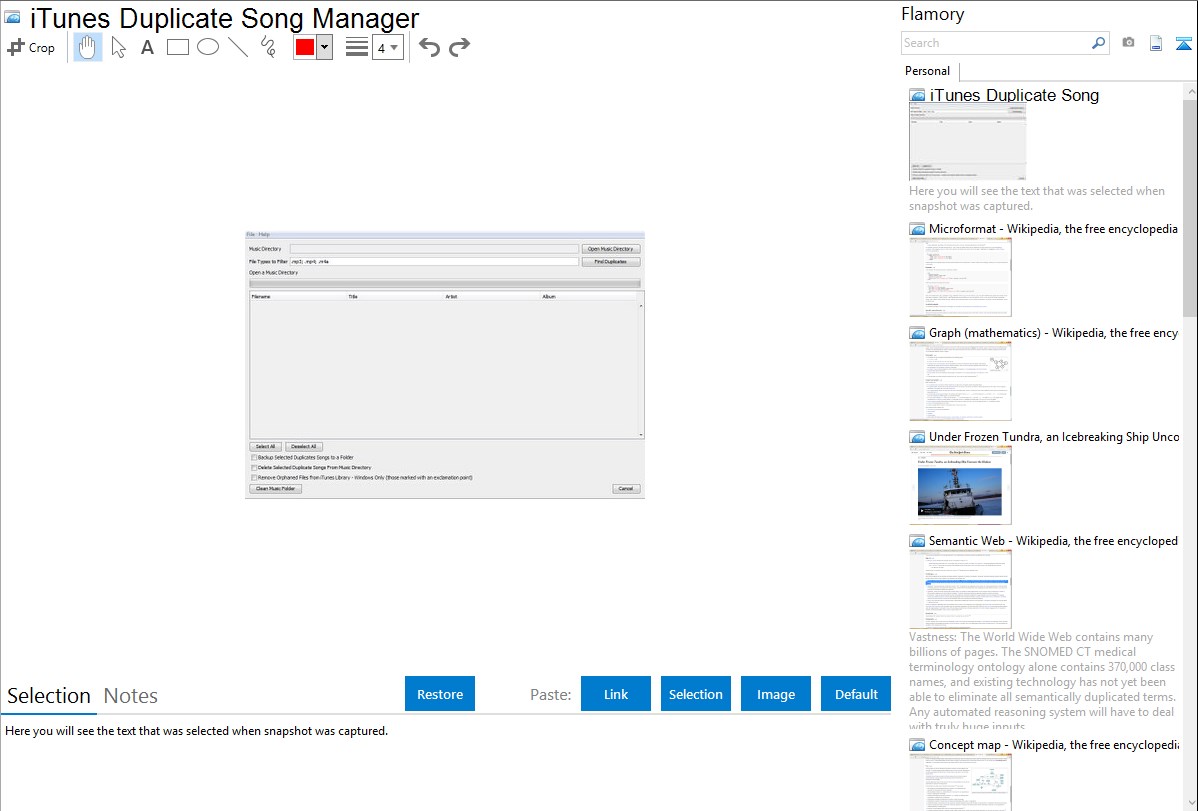Click the Semantic Web - Wikipedia title
The image size is (1198, 811).
pos(1053,540)
